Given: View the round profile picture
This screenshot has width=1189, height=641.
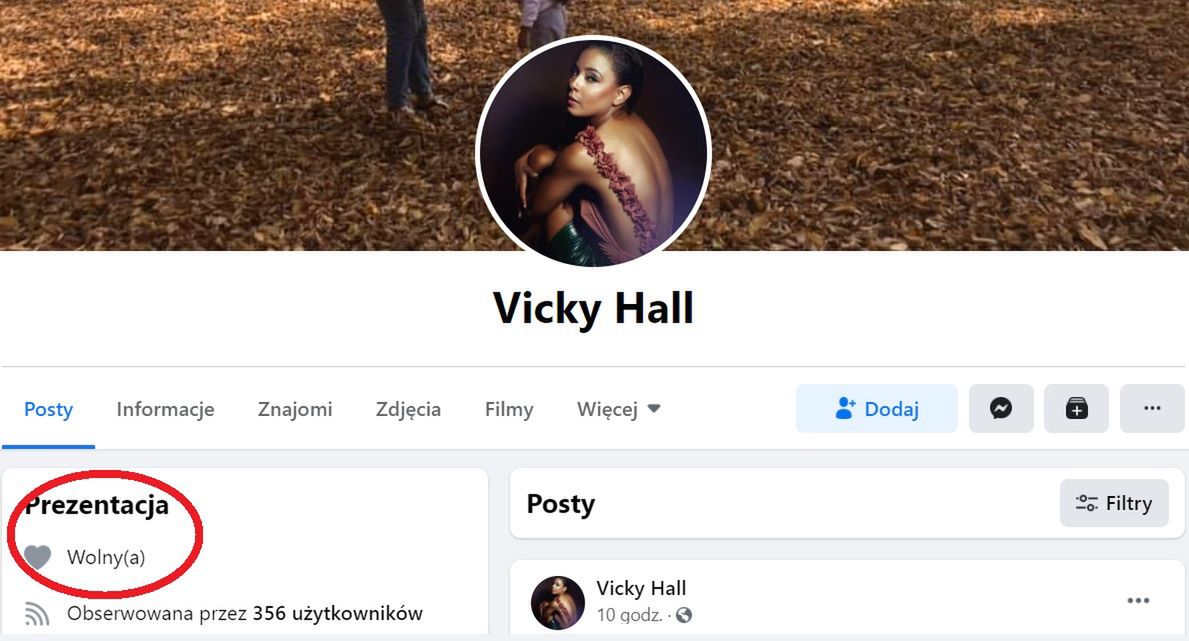Looking at the screenshot, I should [594, 153].
